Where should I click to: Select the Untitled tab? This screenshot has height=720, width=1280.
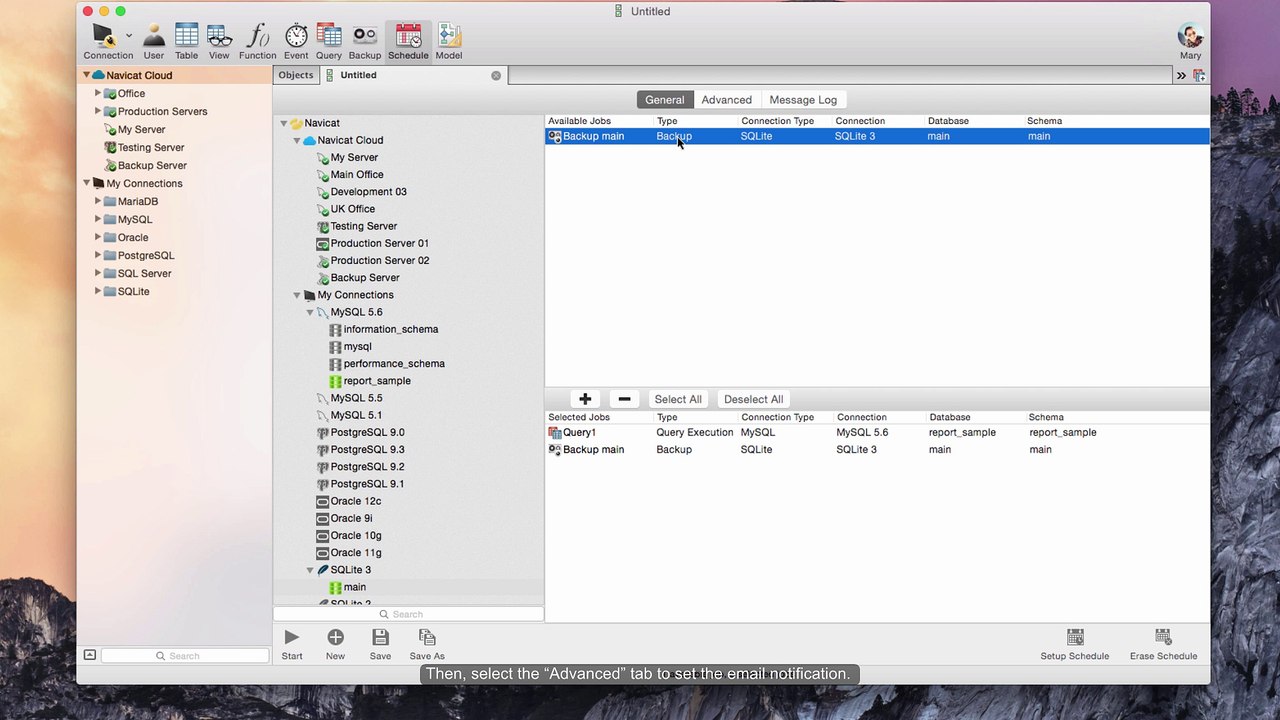pyautogui.click(x=413, y=75)
